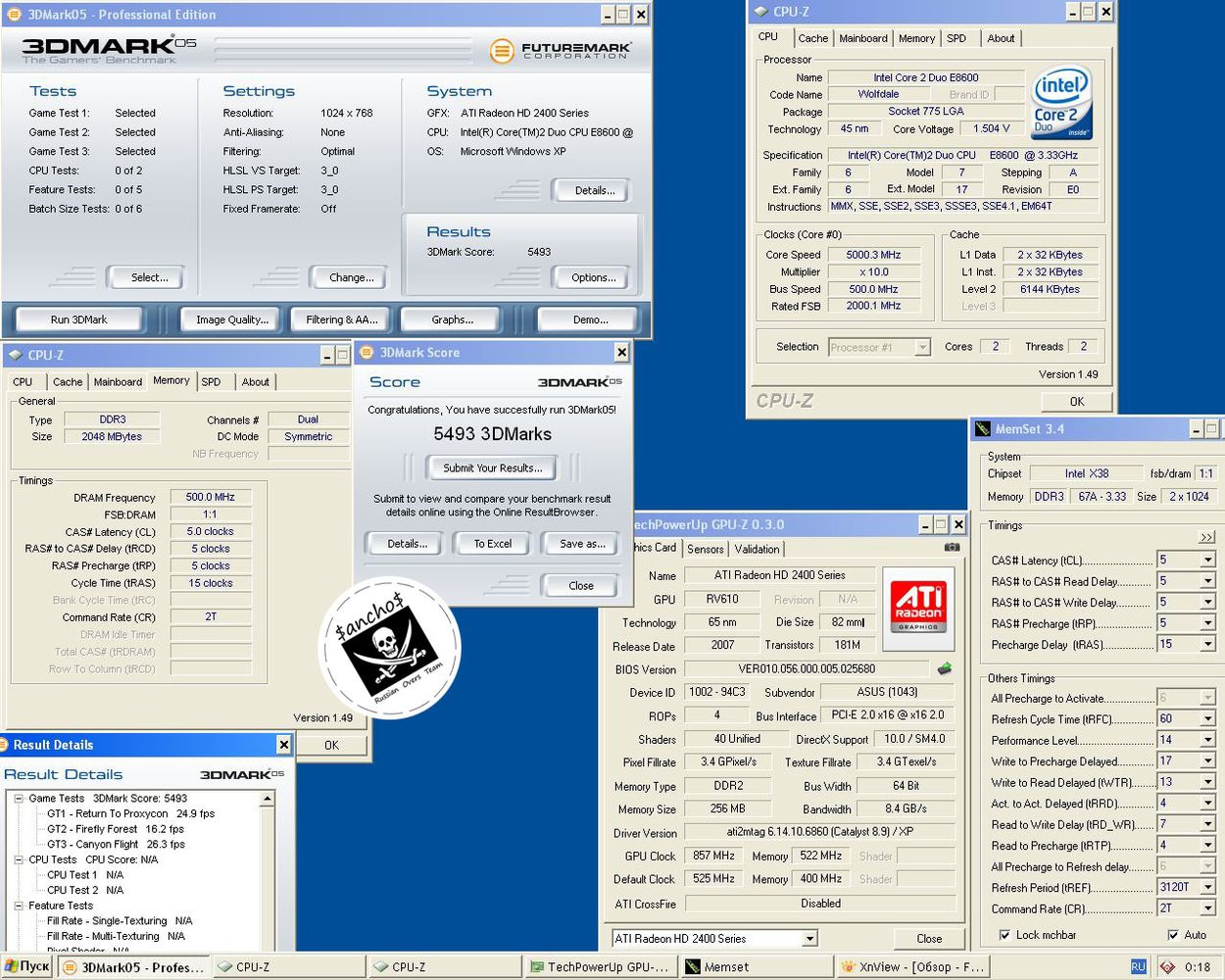Viewport: 1225px width, 980px height.
Task: Switch to Sensors tab in GPU-Z
Action: (705, 550)
